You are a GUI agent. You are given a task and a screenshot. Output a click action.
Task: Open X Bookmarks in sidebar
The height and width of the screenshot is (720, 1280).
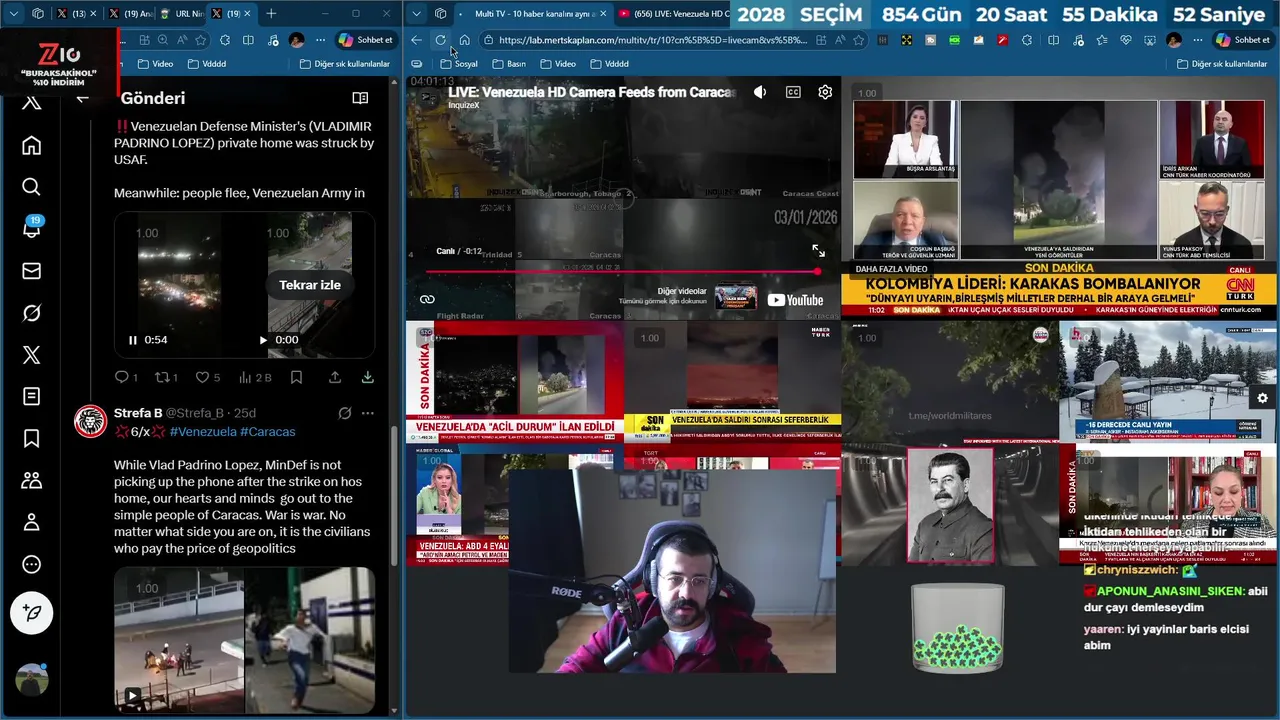[31, 439]
